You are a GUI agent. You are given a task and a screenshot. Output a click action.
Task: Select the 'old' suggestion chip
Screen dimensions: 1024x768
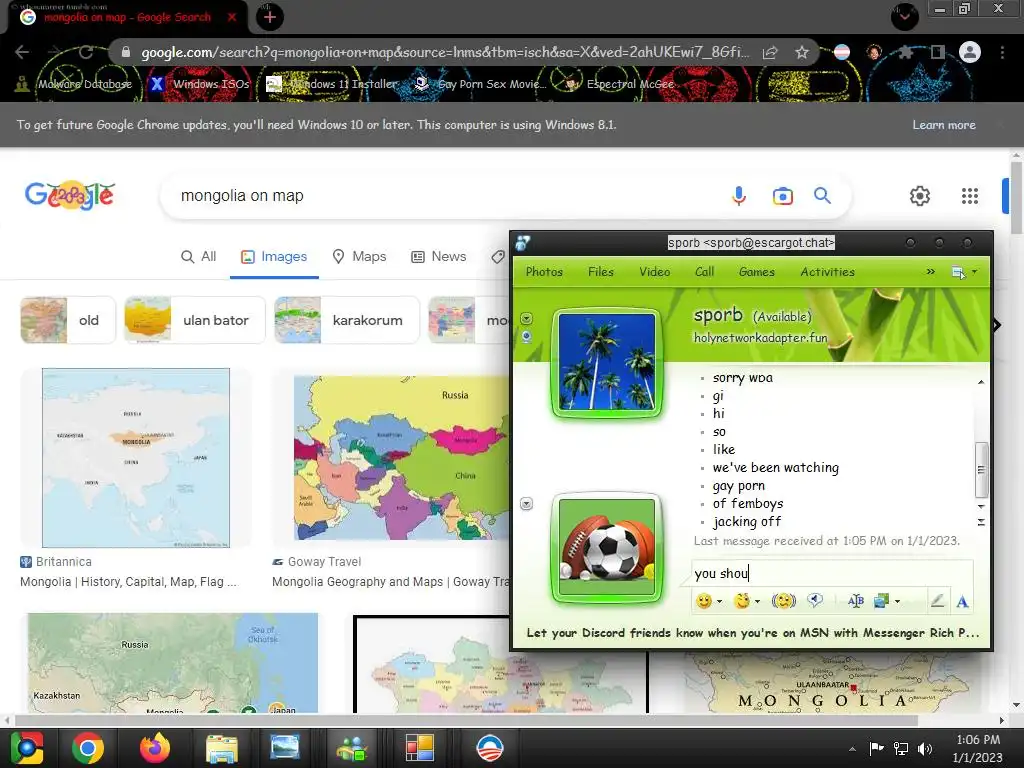68,320
